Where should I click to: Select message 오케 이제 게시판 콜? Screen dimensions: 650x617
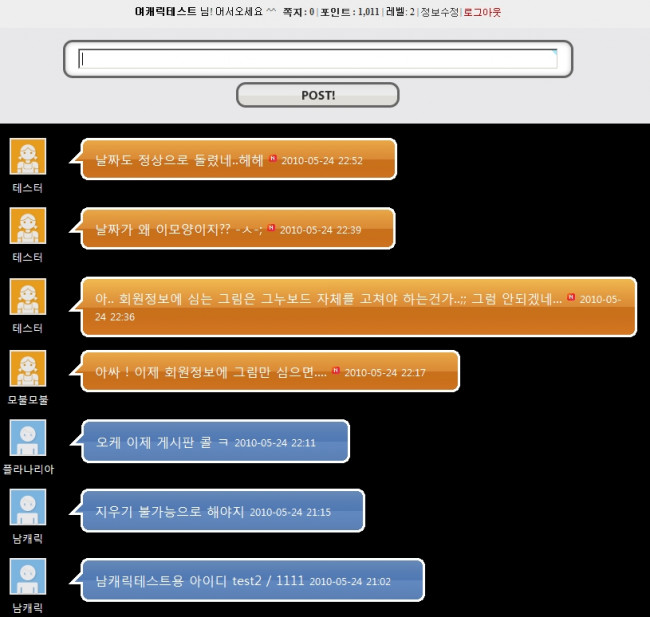pyautogui.click(x=162, y=442)
